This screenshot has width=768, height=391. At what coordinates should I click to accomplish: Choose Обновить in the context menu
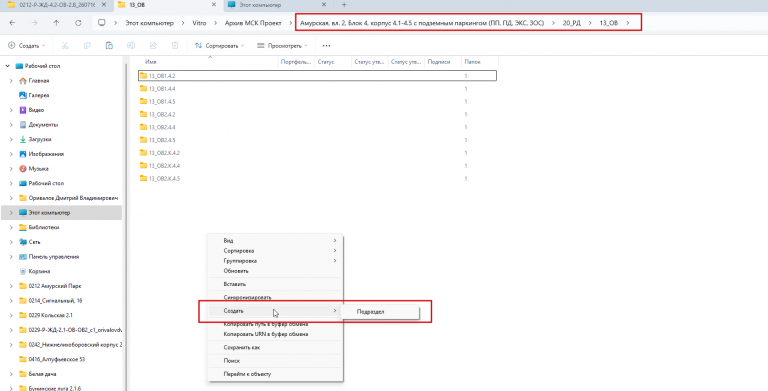coord(236,271)
